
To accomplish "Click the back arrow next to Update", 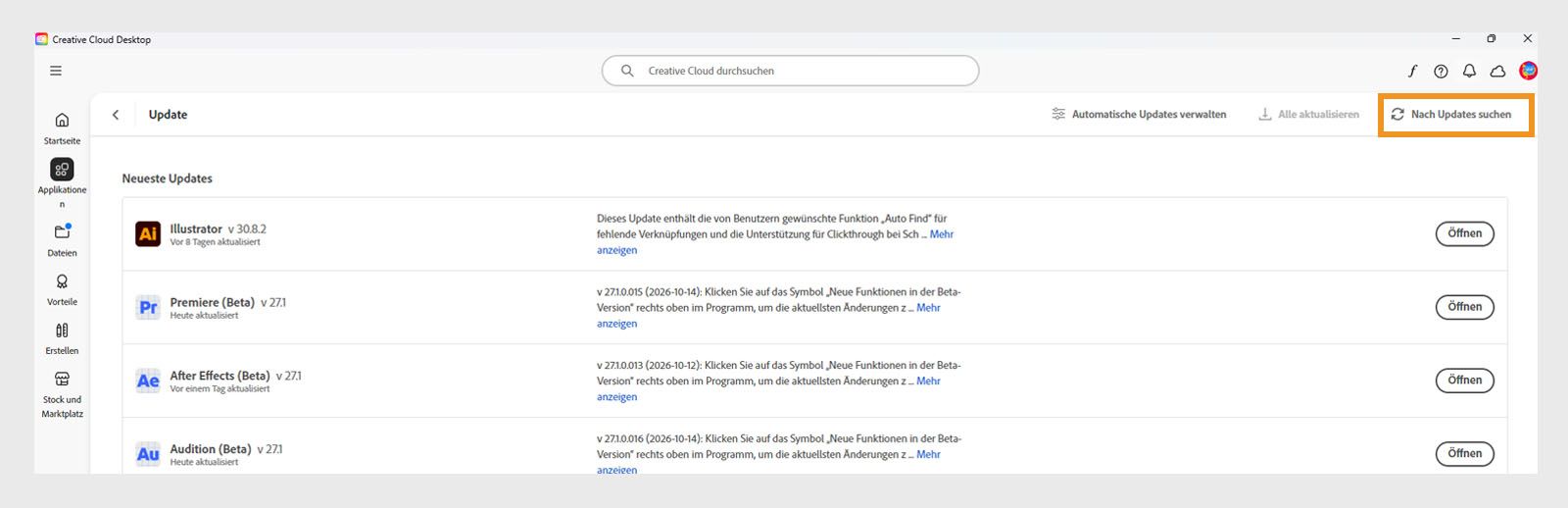I will (x=116, y=115).
